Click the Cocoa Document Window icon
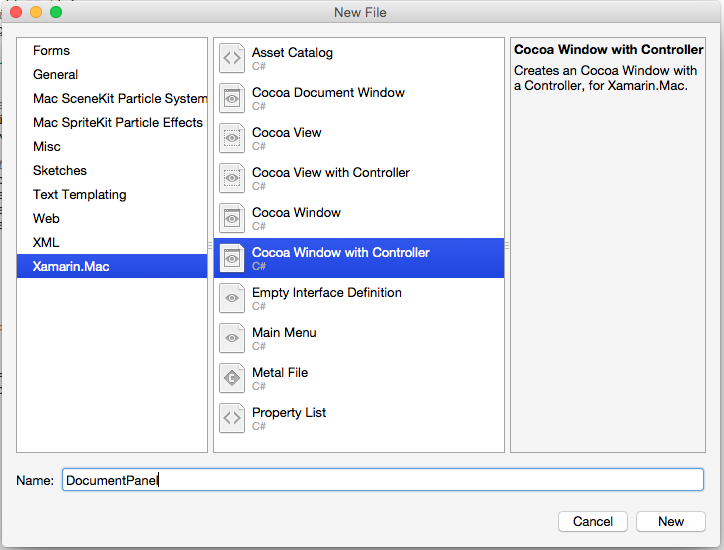 point(232,98)
